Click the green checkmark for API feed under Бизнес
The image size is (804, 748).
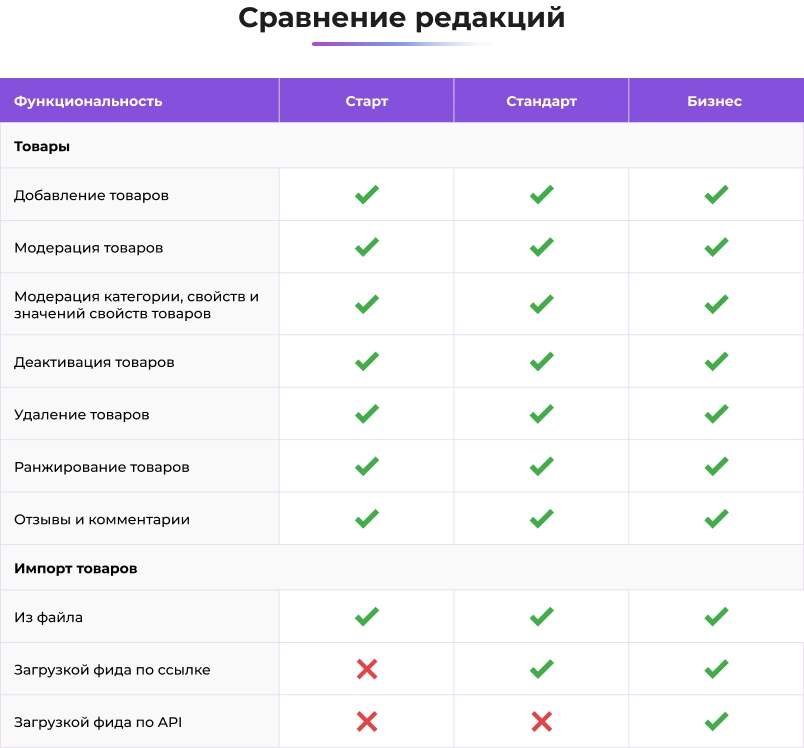coord(716,721)
